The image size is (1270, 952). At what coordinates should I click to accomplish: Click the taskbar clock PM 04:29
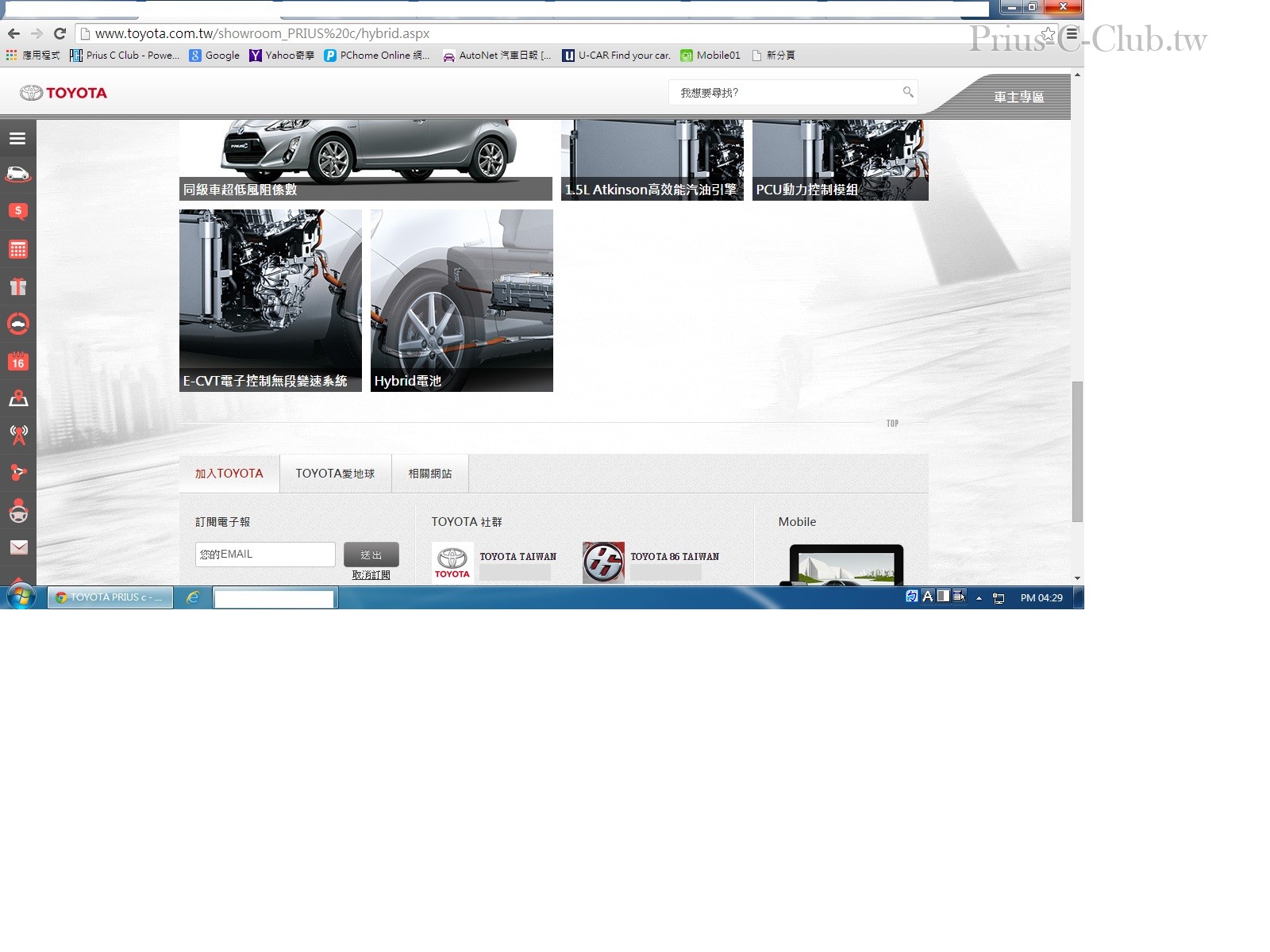click(x=1041, y=598)
